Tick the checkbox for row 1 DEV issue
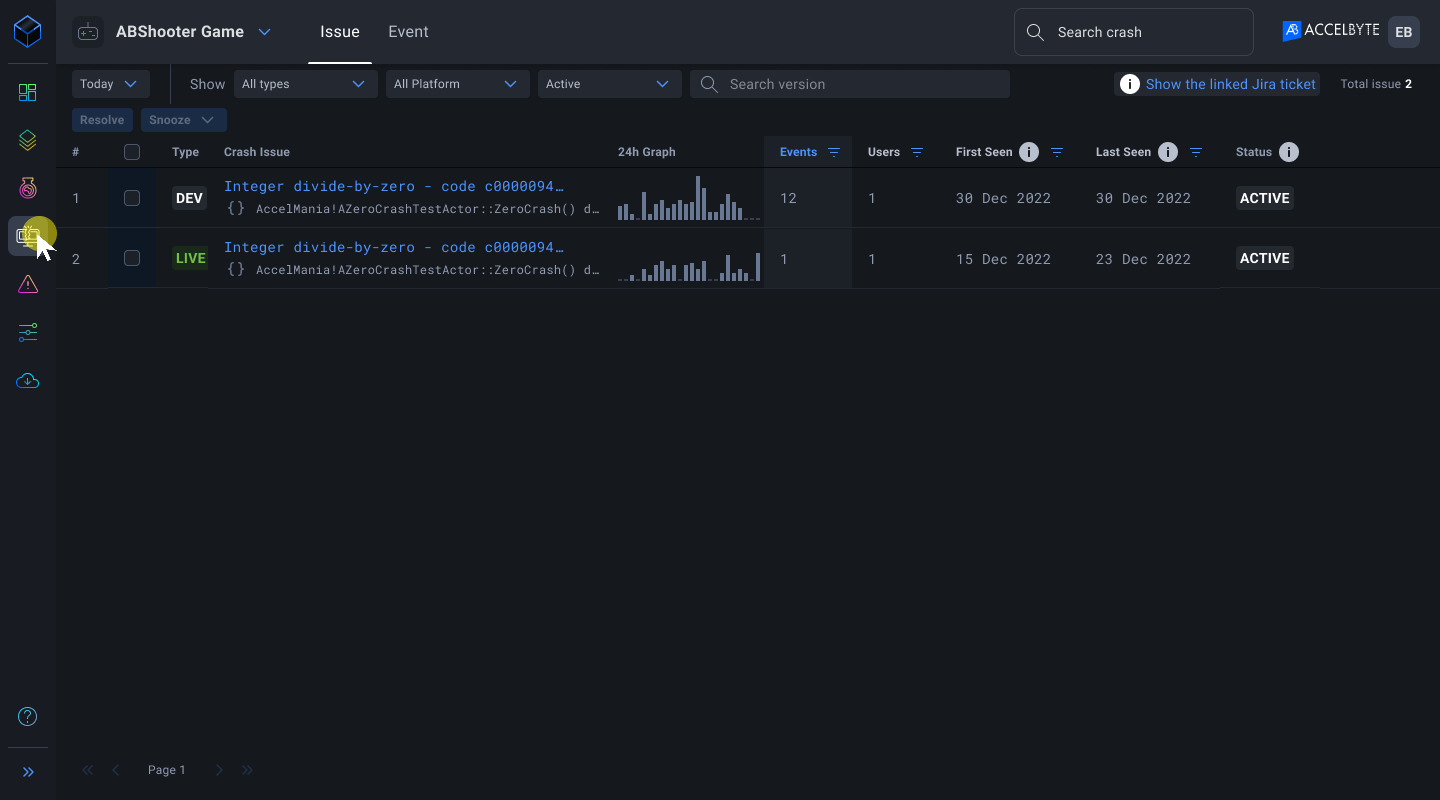Screen dimensions: 1440x800 (x=132, y=198)
